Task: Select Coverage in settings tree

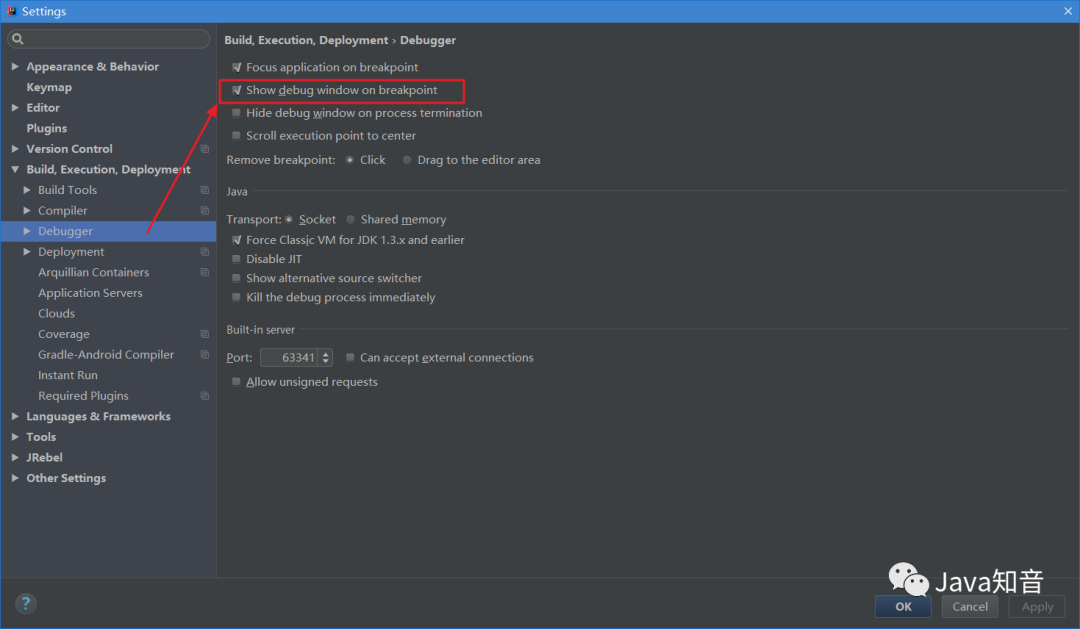Action: [x=63, y=334]
